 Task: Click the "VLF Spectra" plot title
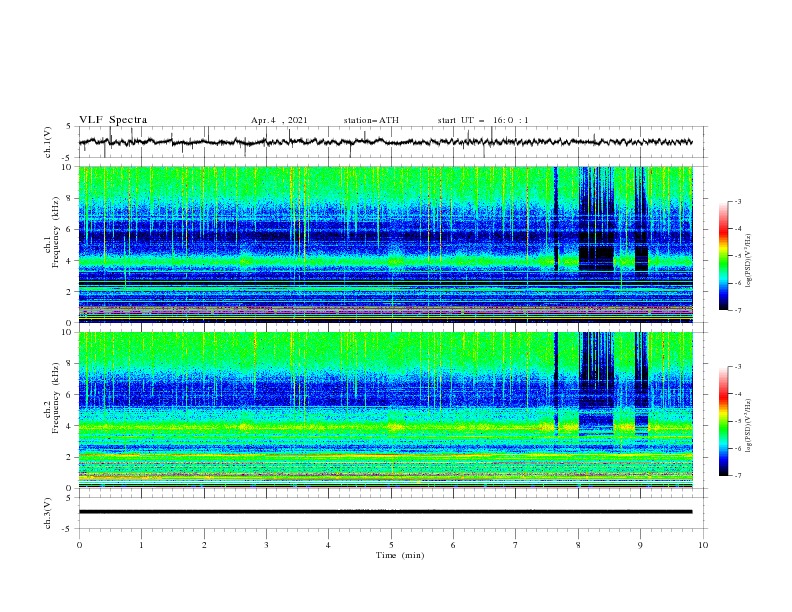click(x=113, y=120)
